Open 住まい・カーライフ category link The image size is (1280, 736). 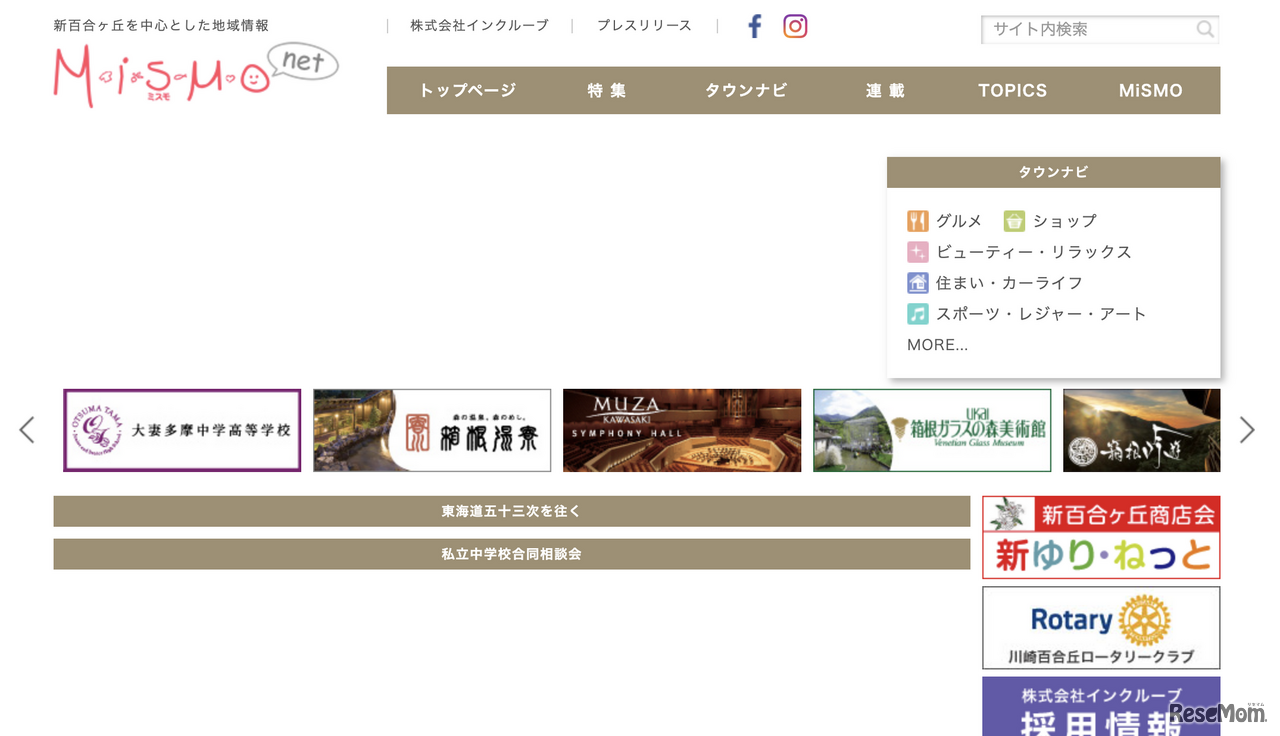click(1010, 283)
